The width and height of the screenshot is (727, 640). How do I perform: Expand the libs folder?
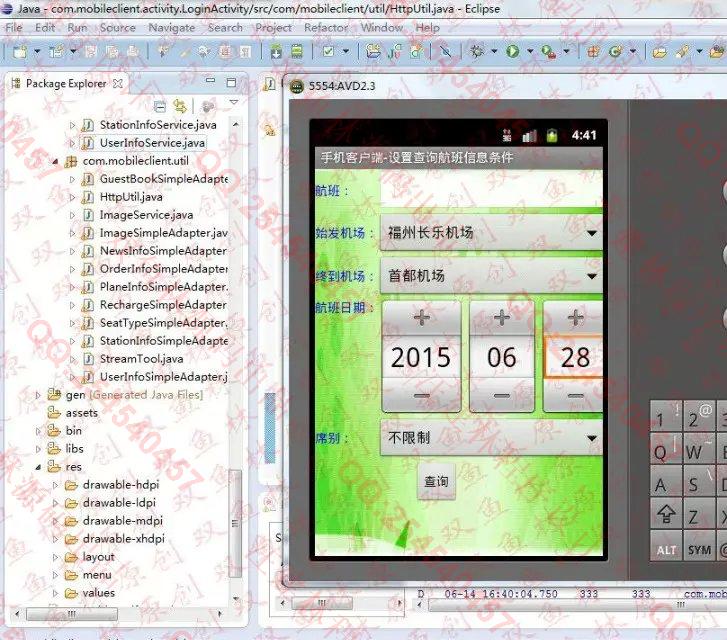tap(38, 449)
